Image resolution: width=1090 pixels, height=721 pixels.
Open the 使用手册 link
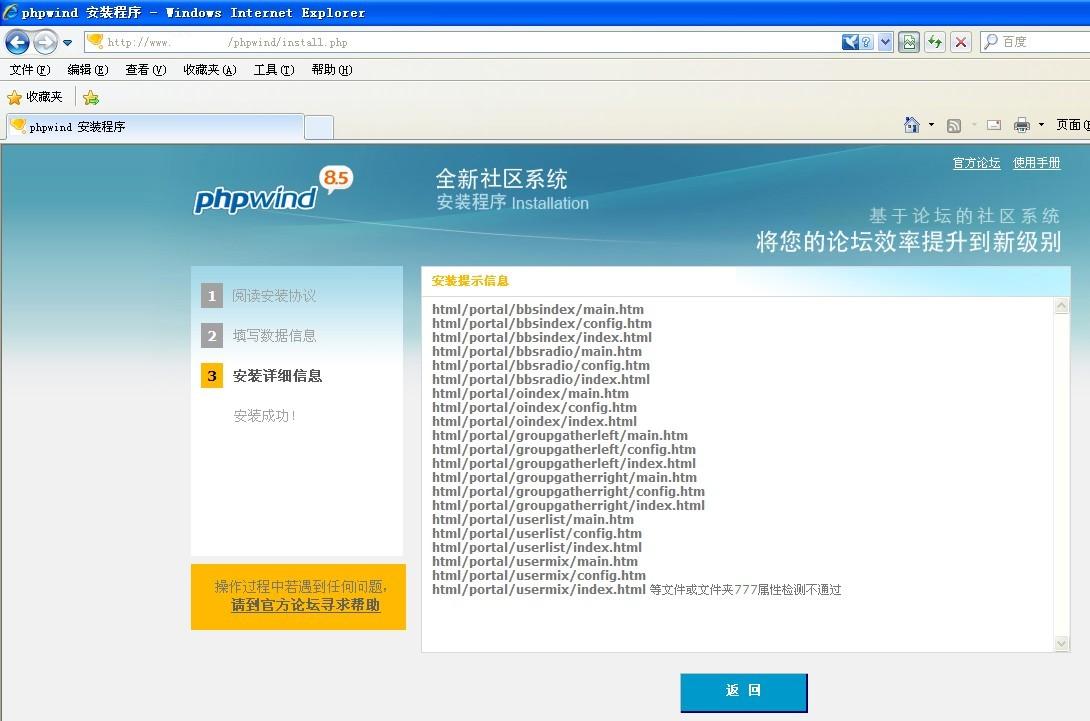click(1036, 163)
